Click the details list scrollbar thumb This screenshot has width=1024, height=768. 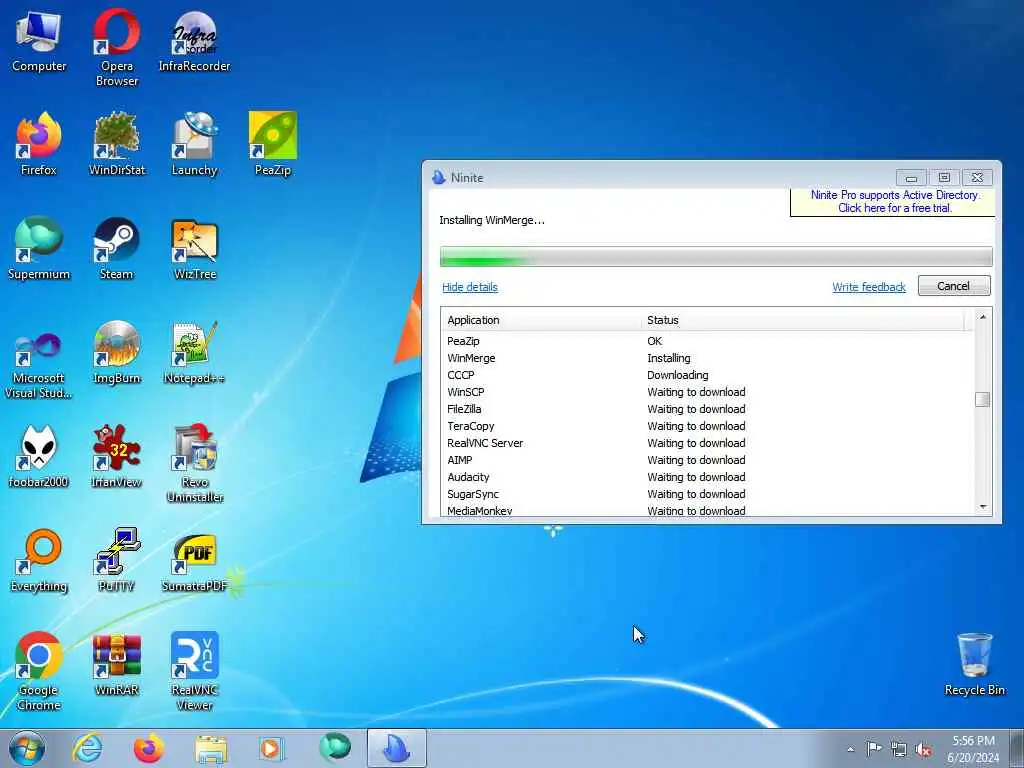coord(982,399)
